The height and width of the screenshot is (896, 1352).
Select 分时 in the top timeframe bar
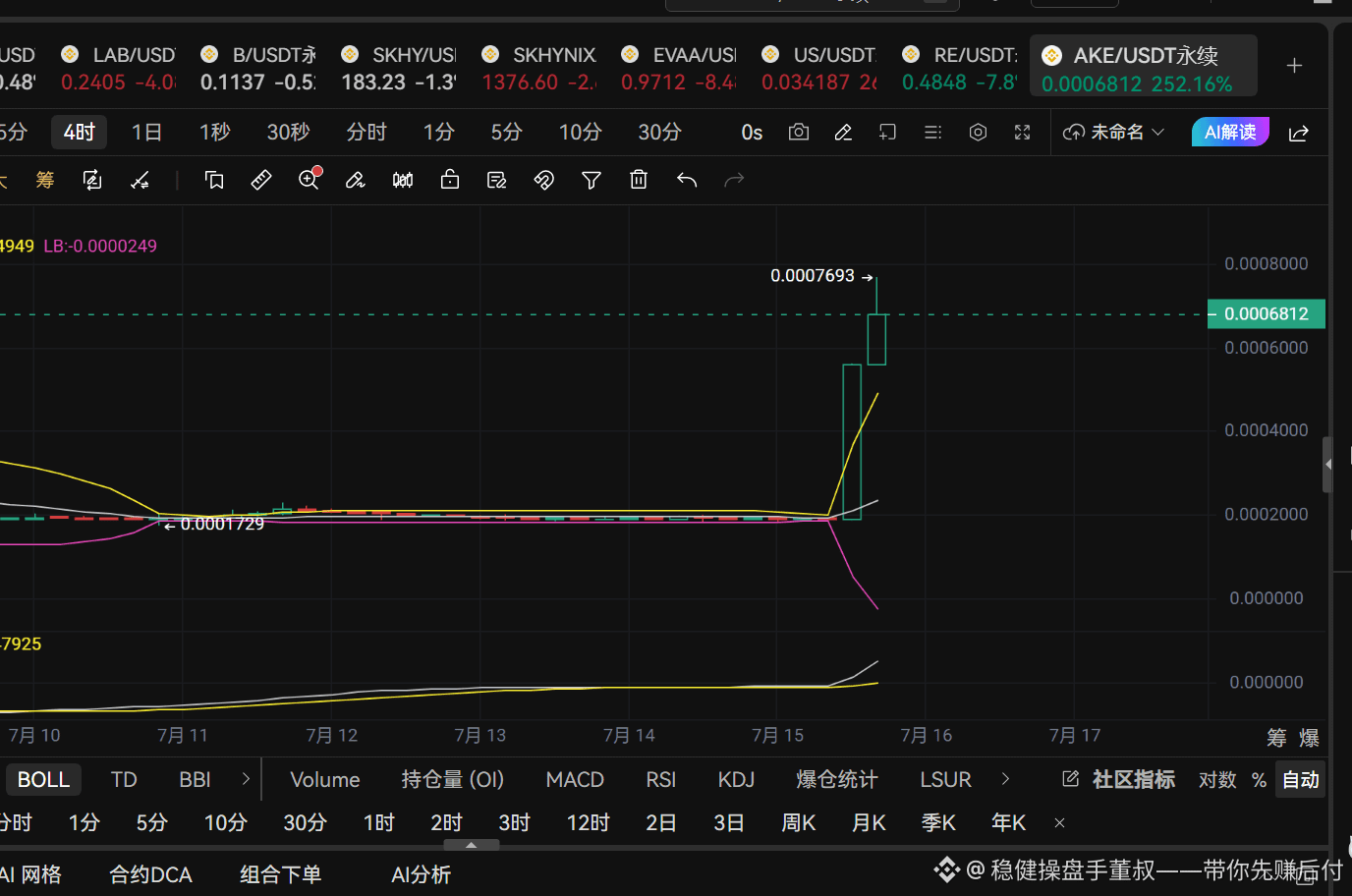point(366,132)
